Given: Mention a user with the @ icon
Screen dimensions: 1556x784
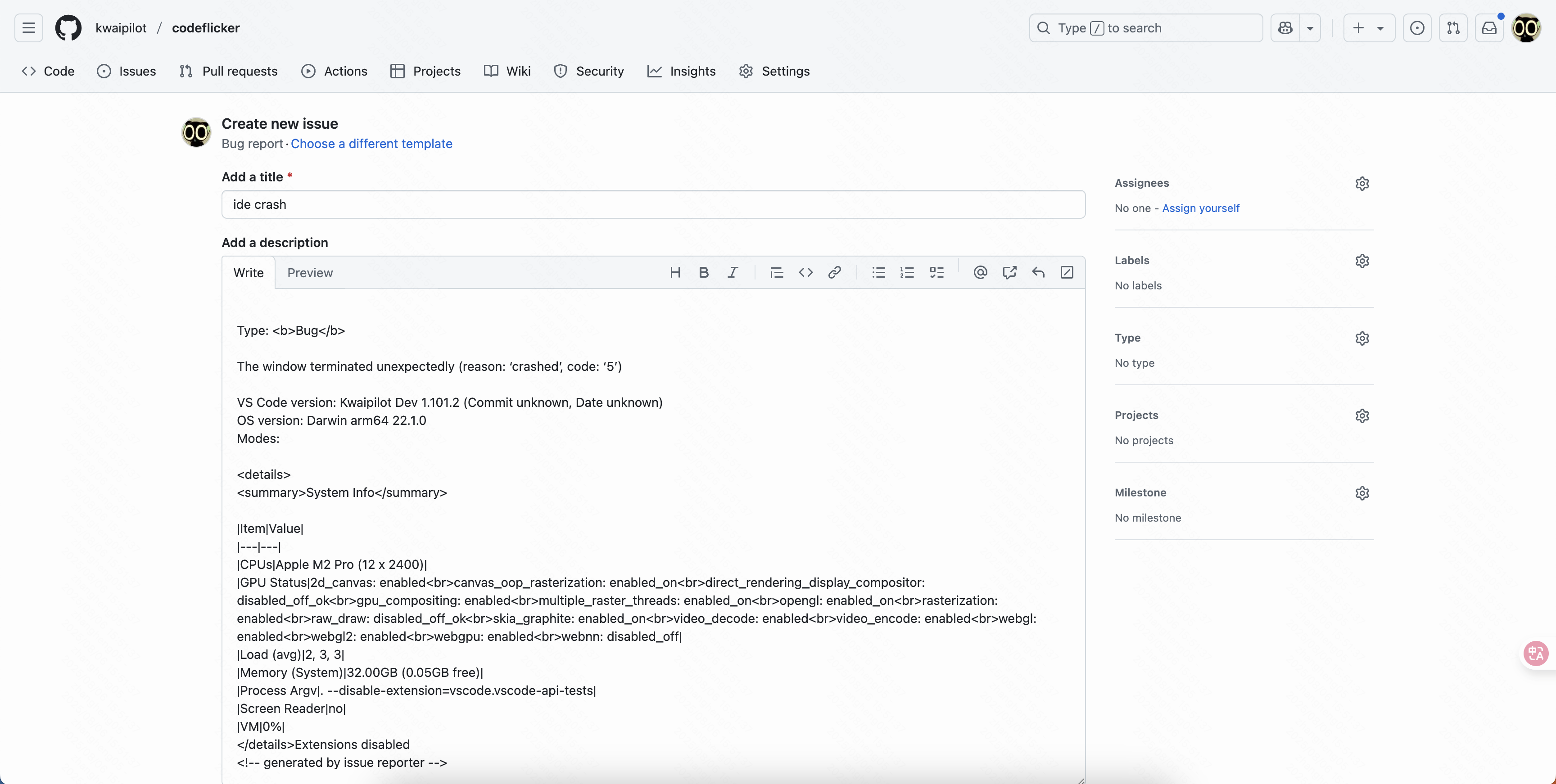Looking at the screenshot, I should point(980,272).
